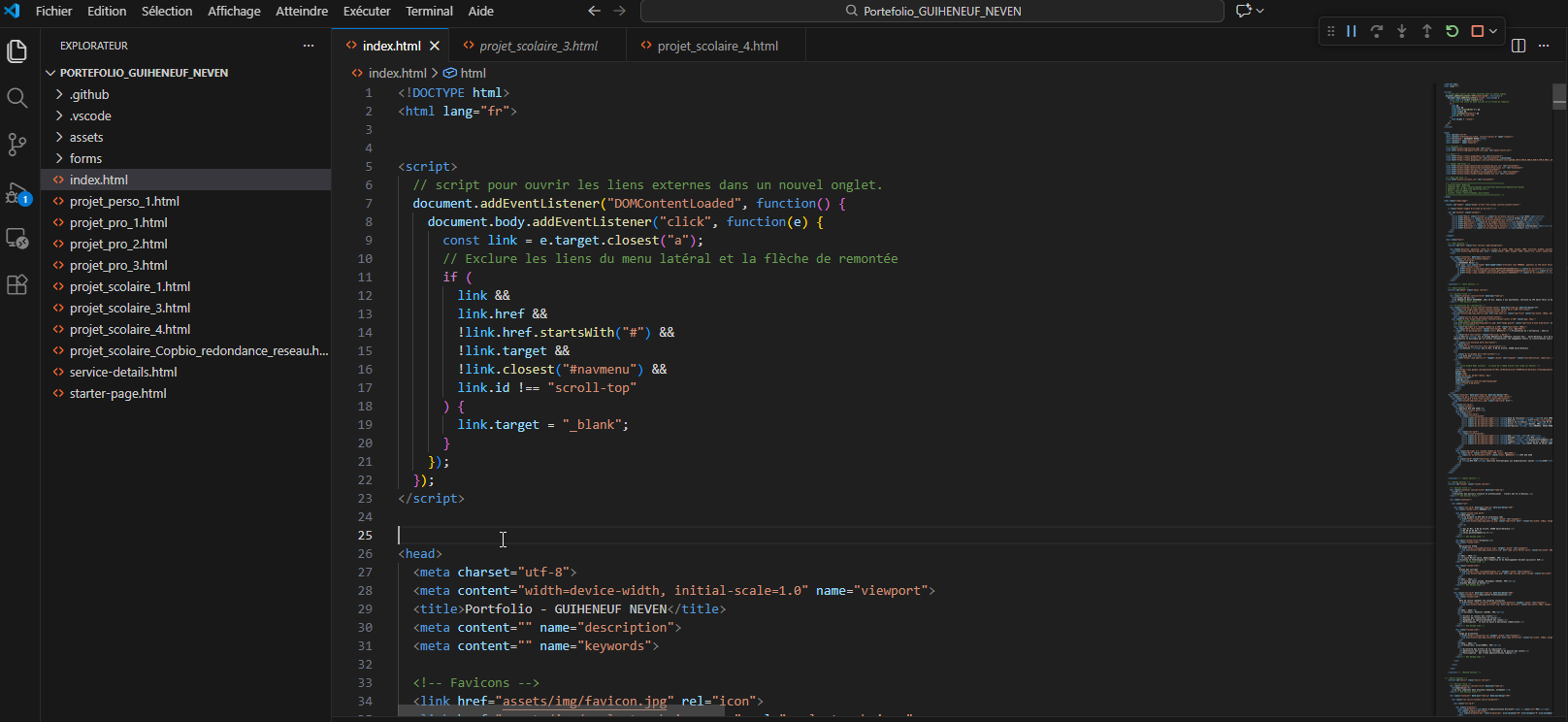Click debug Step Over icon
Screen dimensions: 1568x722
click(x=1376, y=31)
